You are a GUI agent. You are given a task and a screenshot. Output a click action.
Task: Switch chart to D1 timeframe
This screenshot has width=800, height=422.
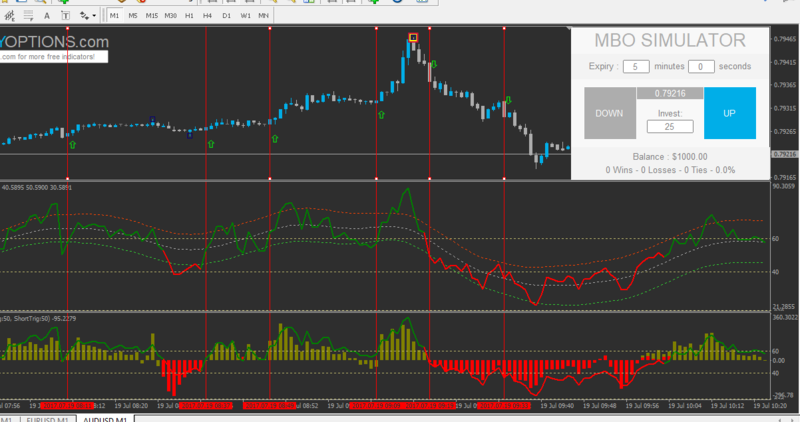pos(227,16)
